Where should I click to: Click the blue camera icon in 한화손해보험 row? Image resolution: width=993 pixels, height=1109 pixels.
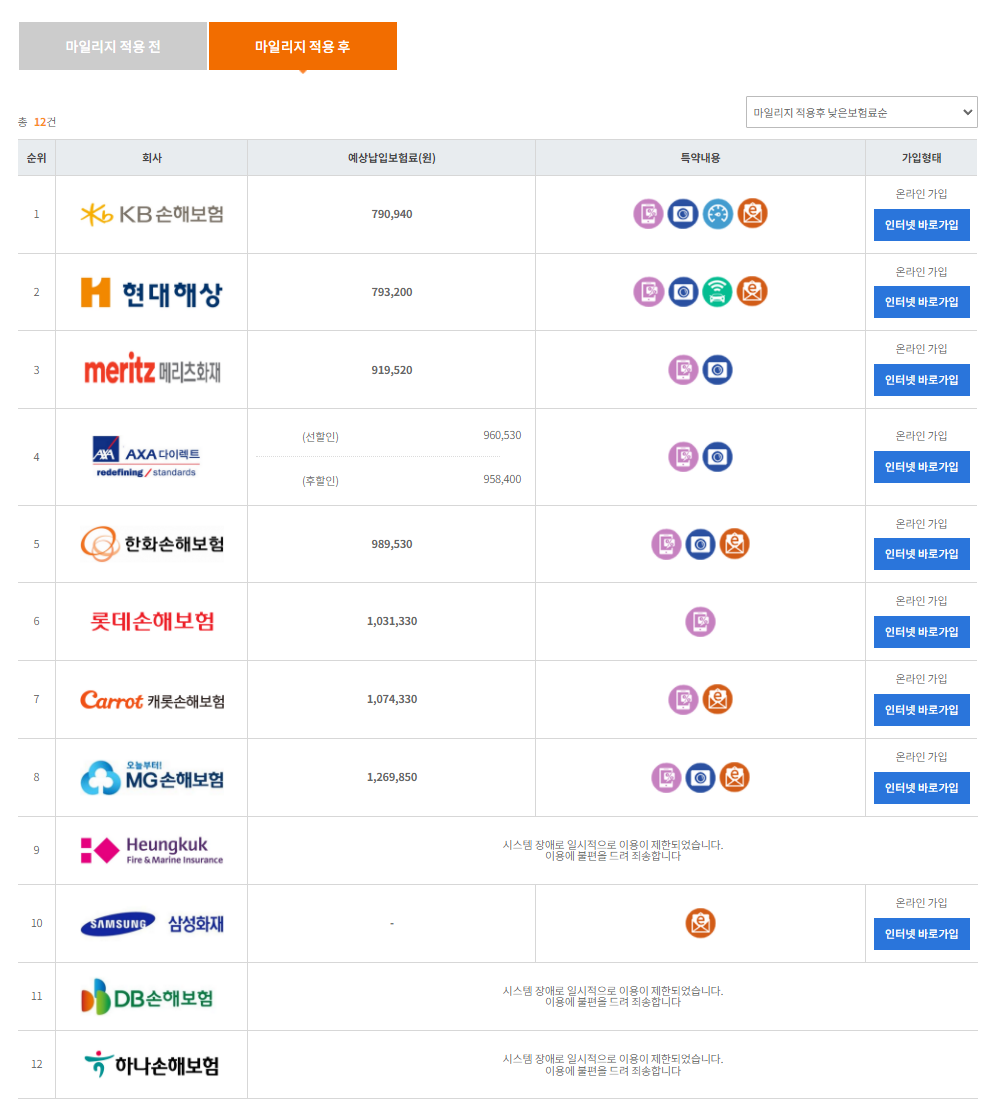[700, 544]
